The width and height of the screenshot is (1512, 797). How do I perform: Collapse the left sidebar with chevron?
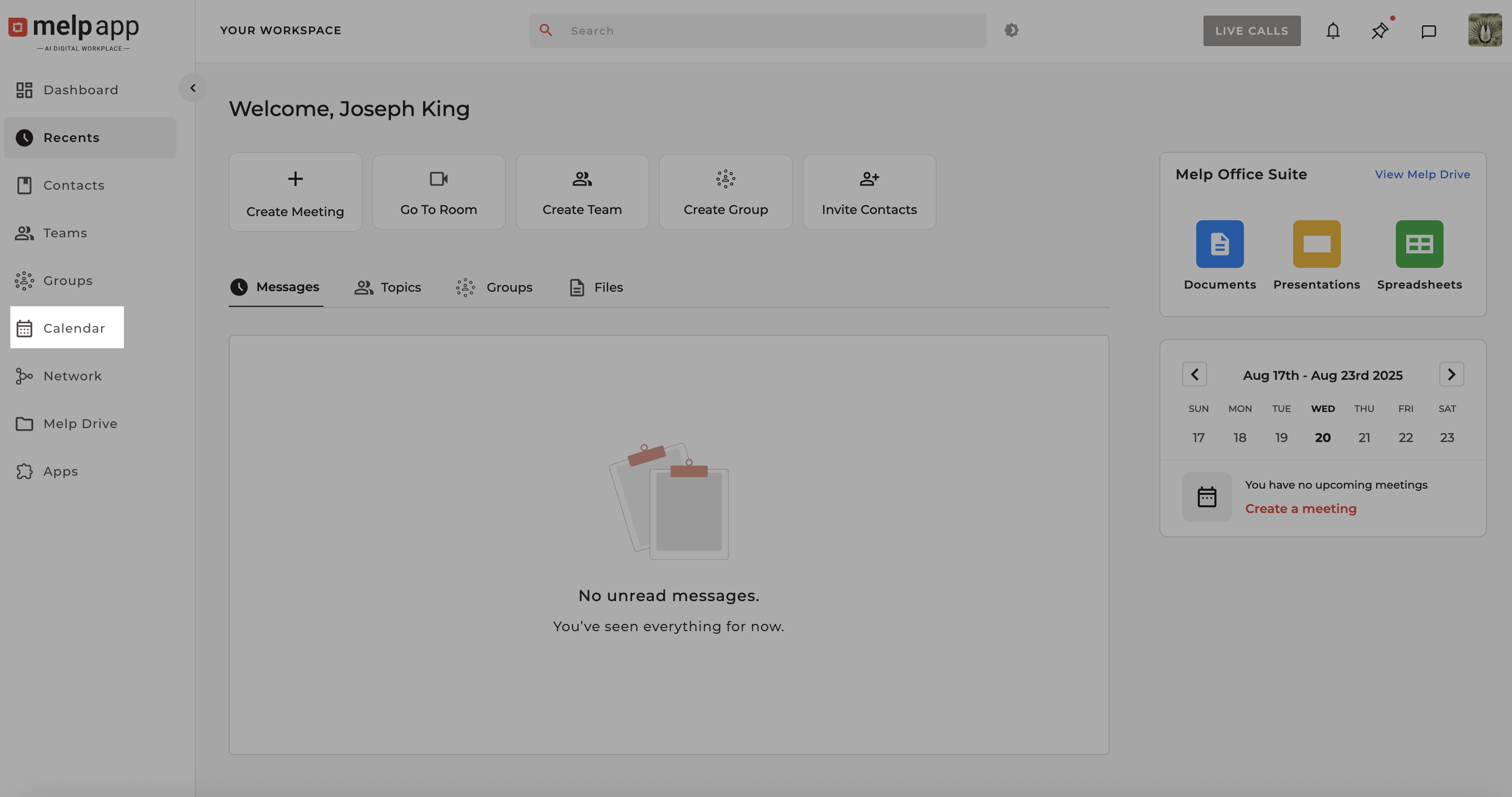pyautogui.click(x=192, y=88)
